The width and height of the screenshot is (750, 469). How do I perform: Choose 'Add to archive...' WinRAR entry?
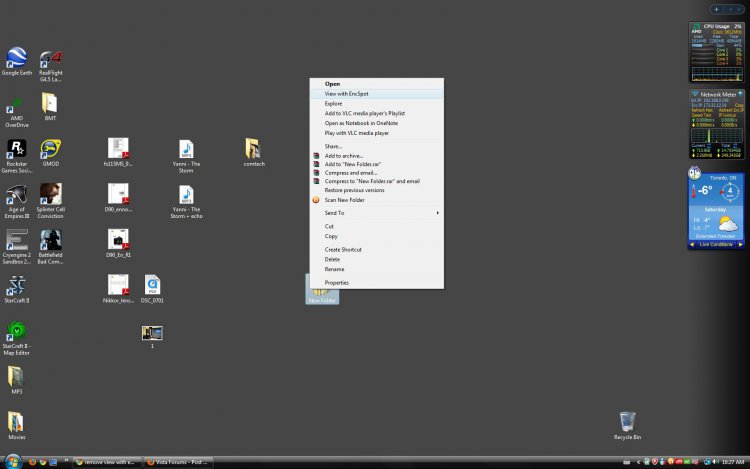tap(377, 156)
